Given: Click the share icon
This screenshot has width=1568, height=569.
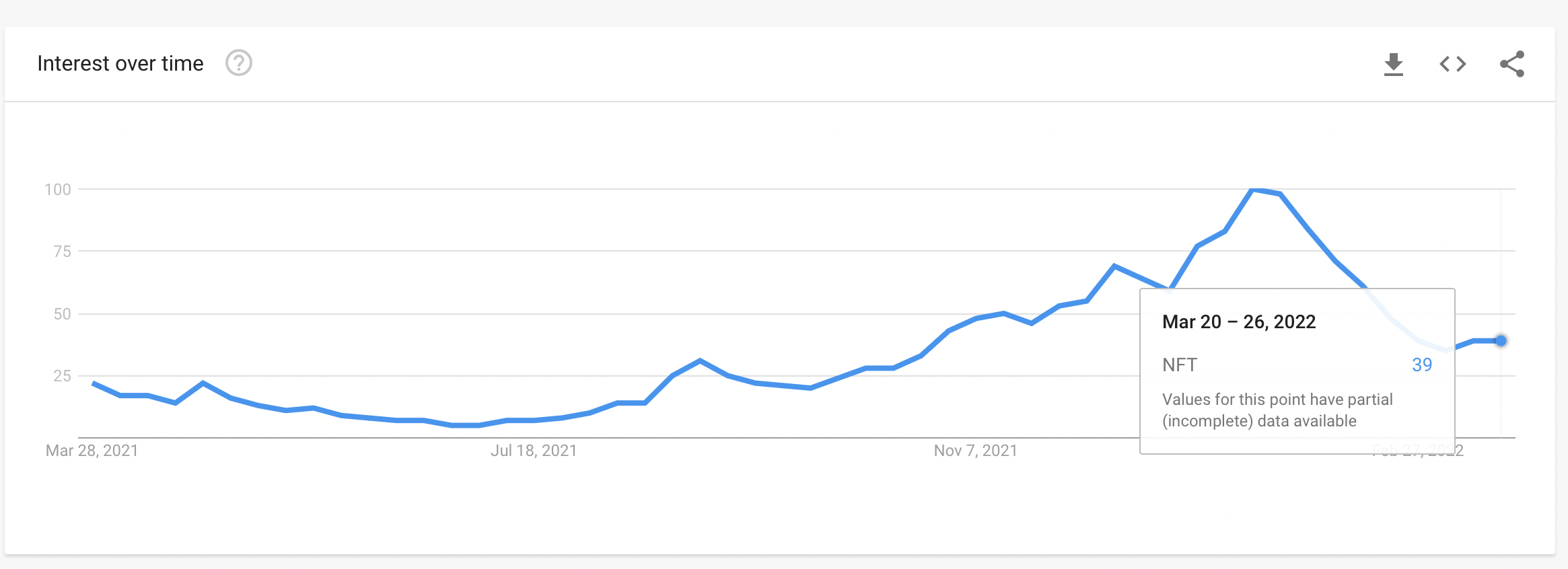Looking at the screenshot, I should pos(1511,64).
